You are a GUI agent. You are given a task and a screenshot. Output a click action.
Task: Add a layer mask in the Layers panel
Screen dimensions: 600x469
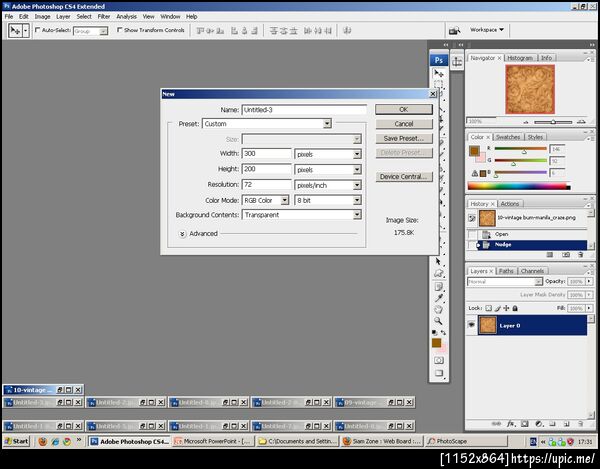click(525, 424)
